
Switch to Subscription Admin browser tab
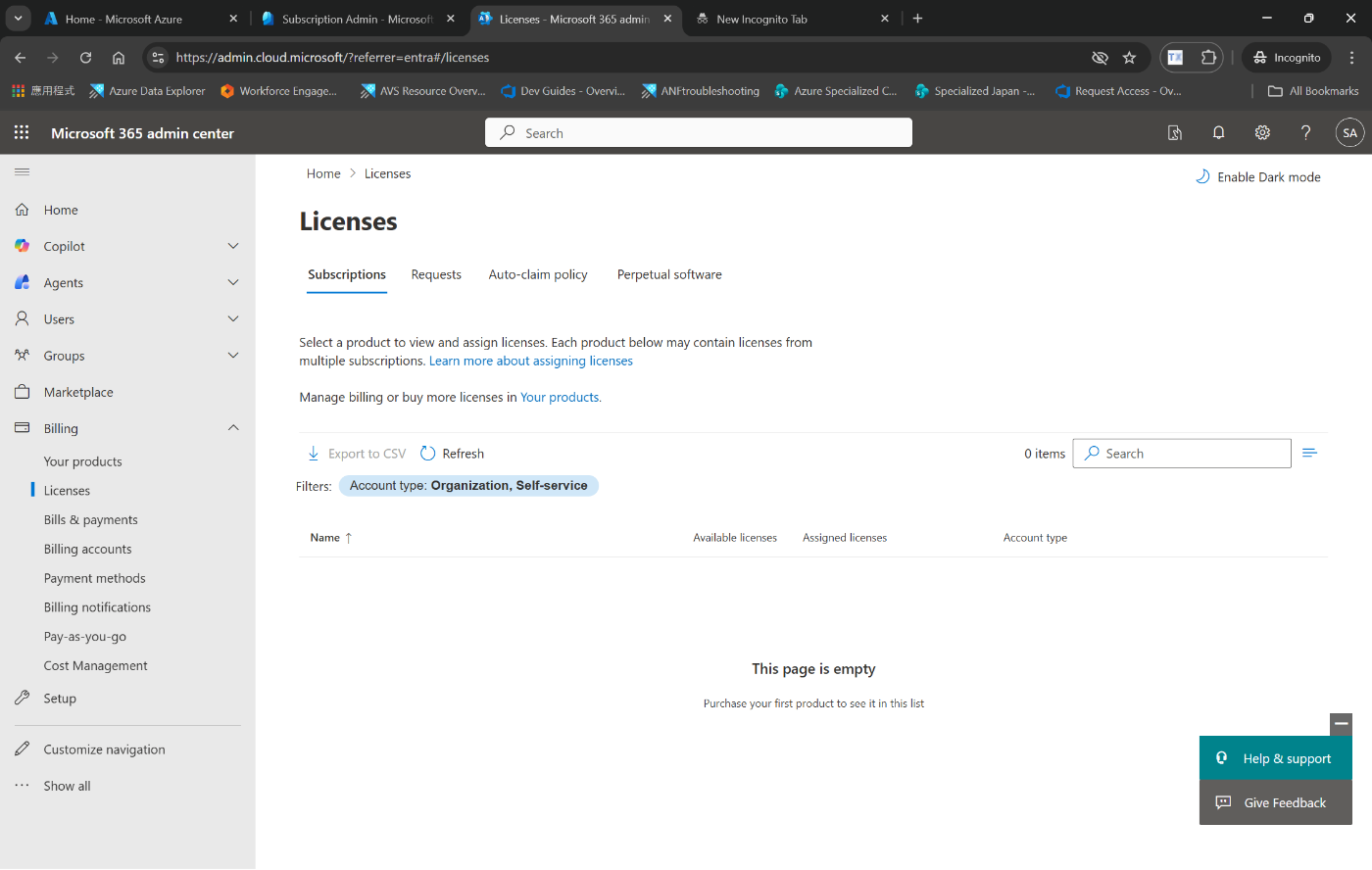pos(358,19)
